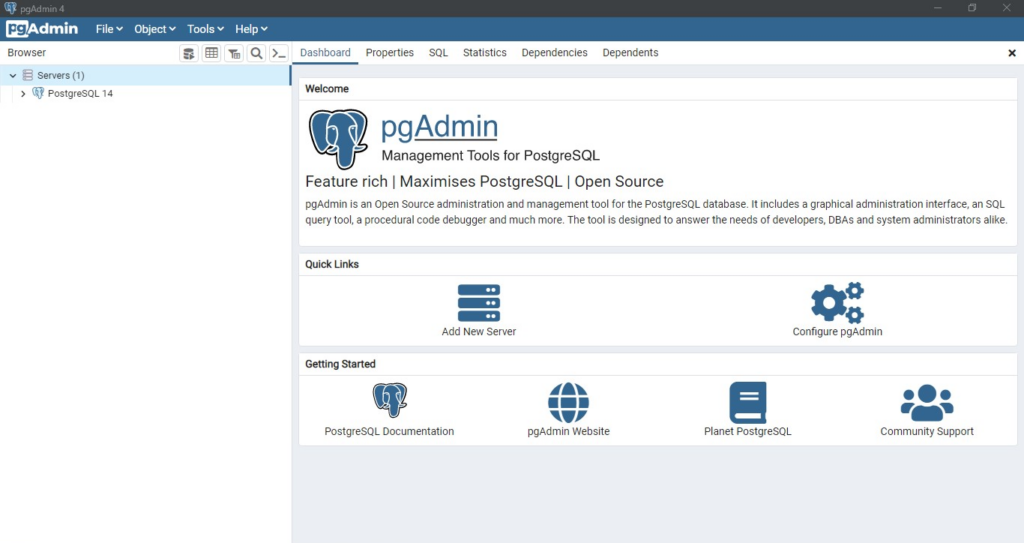
Task: Click the pgAdmin Website globe icon
Action: pos(568,403)
